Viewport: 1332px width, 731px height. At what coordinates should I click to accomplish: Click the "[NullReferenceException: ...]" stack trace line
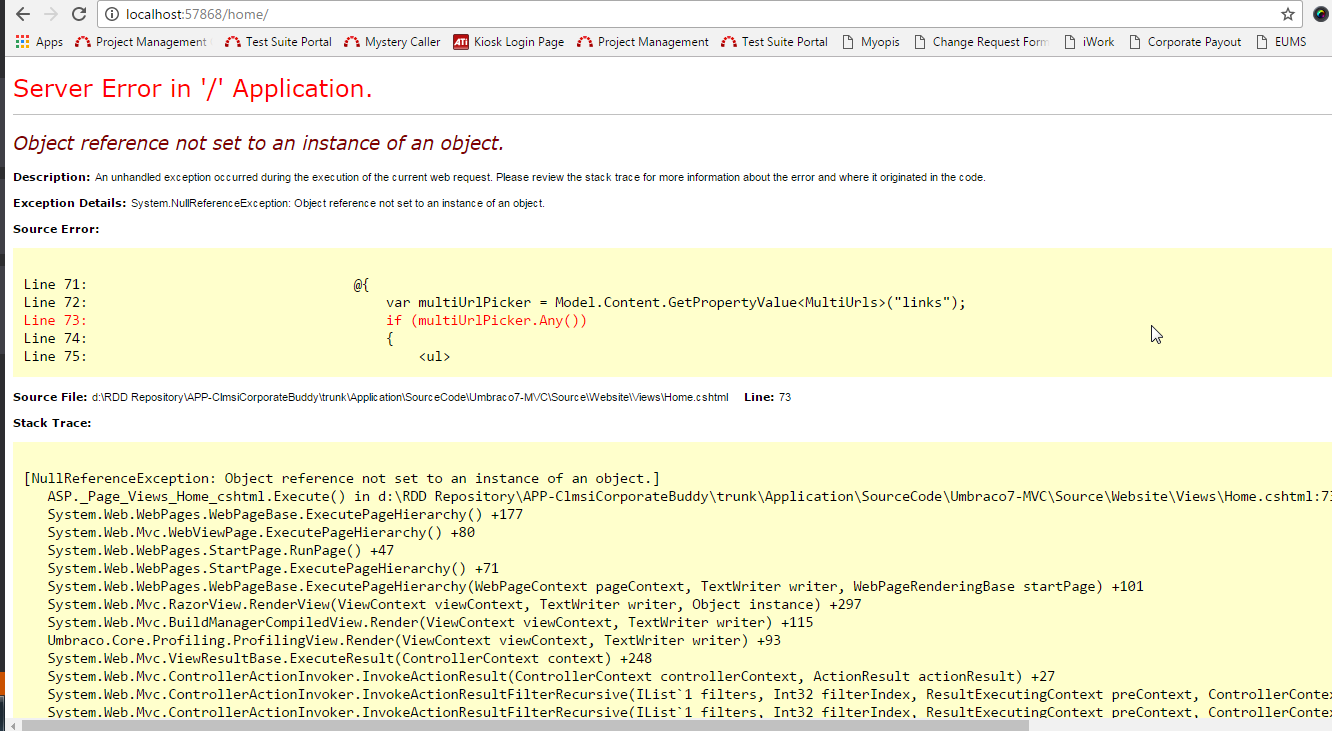342,479
